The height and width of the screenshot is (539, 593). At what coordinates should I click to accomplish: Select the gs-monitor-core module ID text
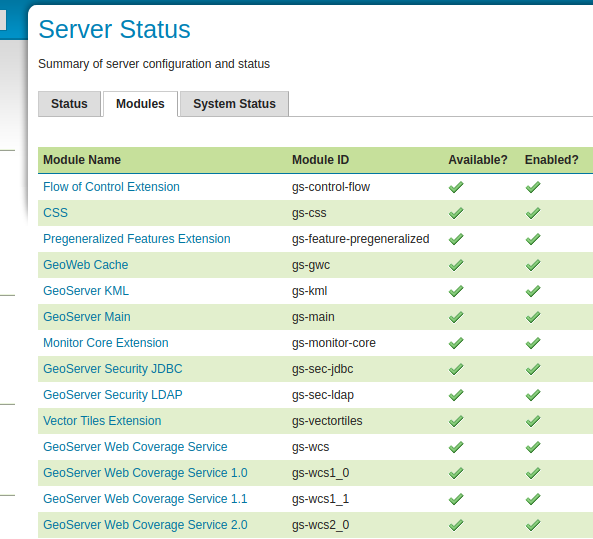pos(334,343)
